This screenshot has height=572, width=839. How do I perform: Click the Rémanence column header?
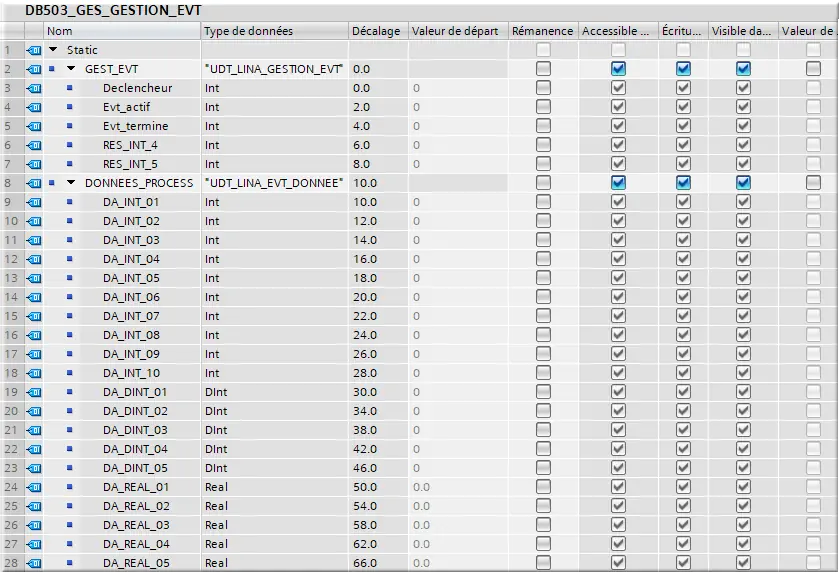tap(543, 31)
